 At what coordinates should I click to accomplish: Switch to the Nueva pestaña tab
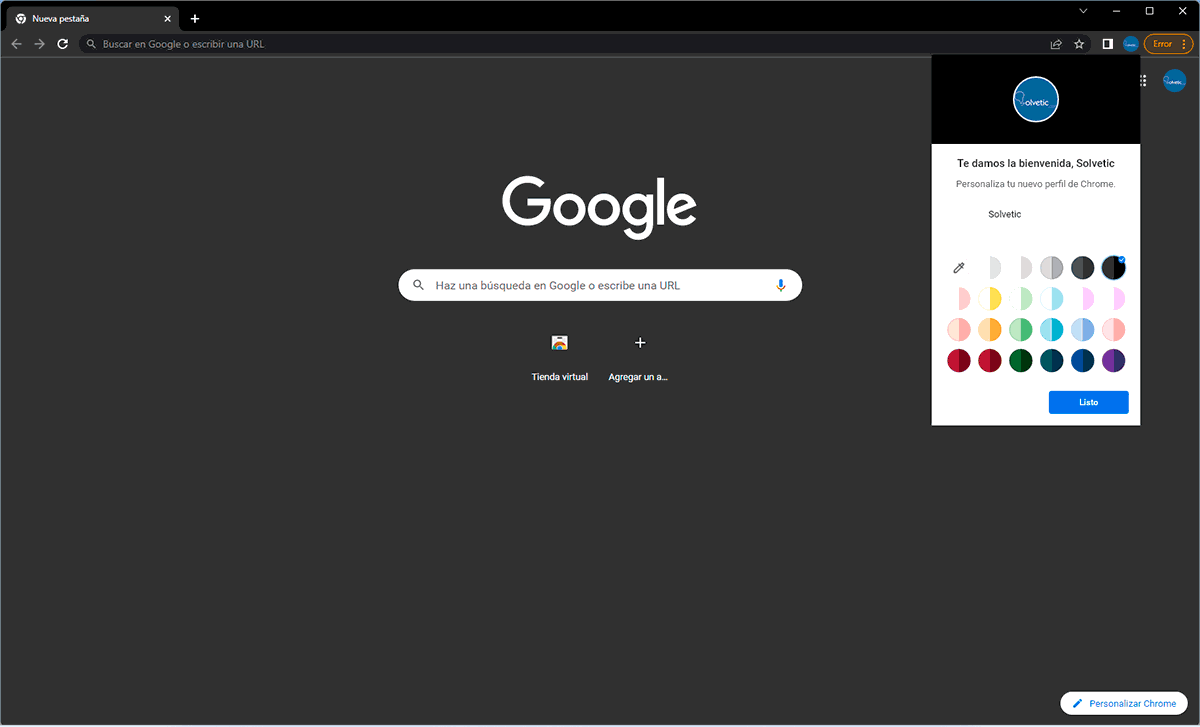coord(93,19)
